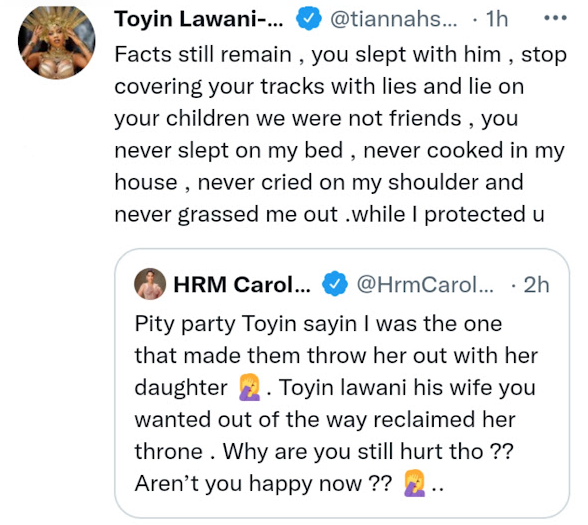Click Toyin Lawani's blue verified badge
The image size is (588, 525).
(x=308, y=19)
